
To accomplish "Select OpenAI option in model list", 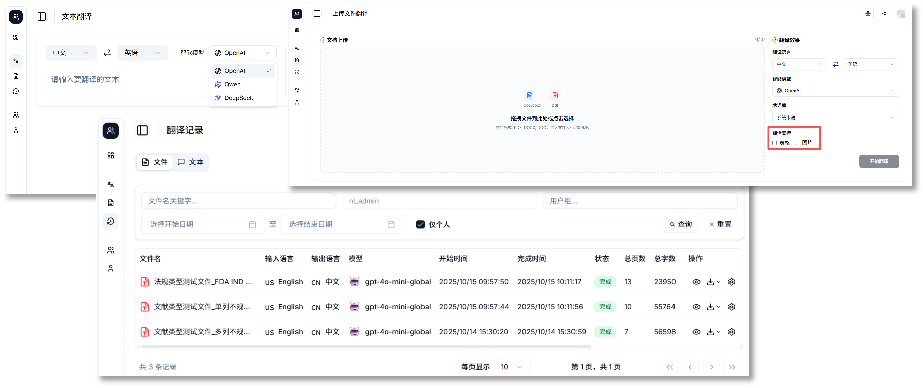I will pyautogui.click(x=243, y=71).
